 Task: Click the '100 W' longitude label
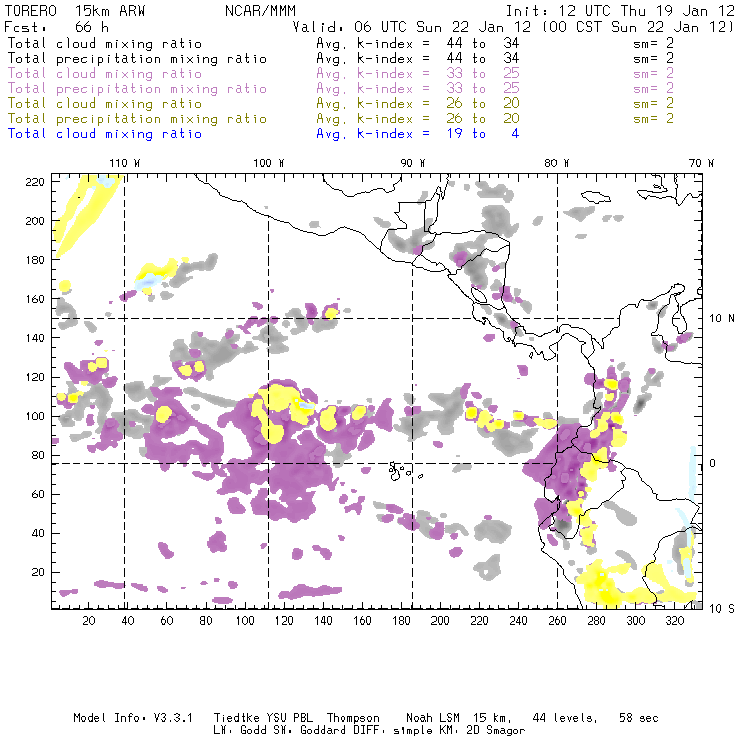point(269,163)
